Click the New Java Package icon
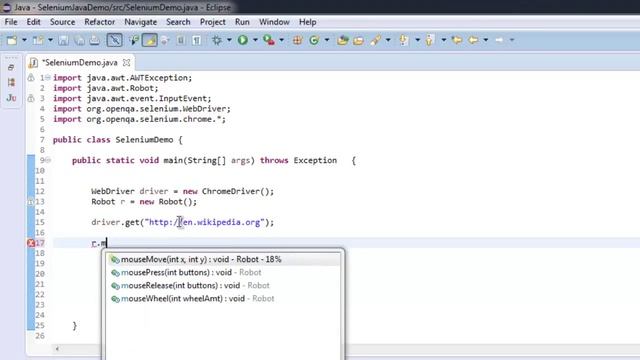This screenshot has height=360, width=640. [297, 40]
